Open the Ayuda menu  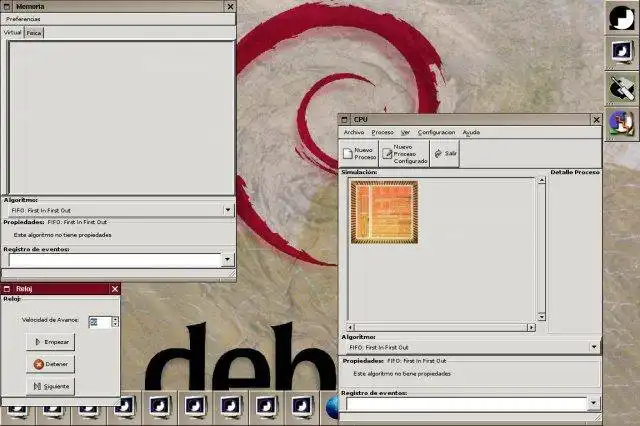(x=471, y=132)
